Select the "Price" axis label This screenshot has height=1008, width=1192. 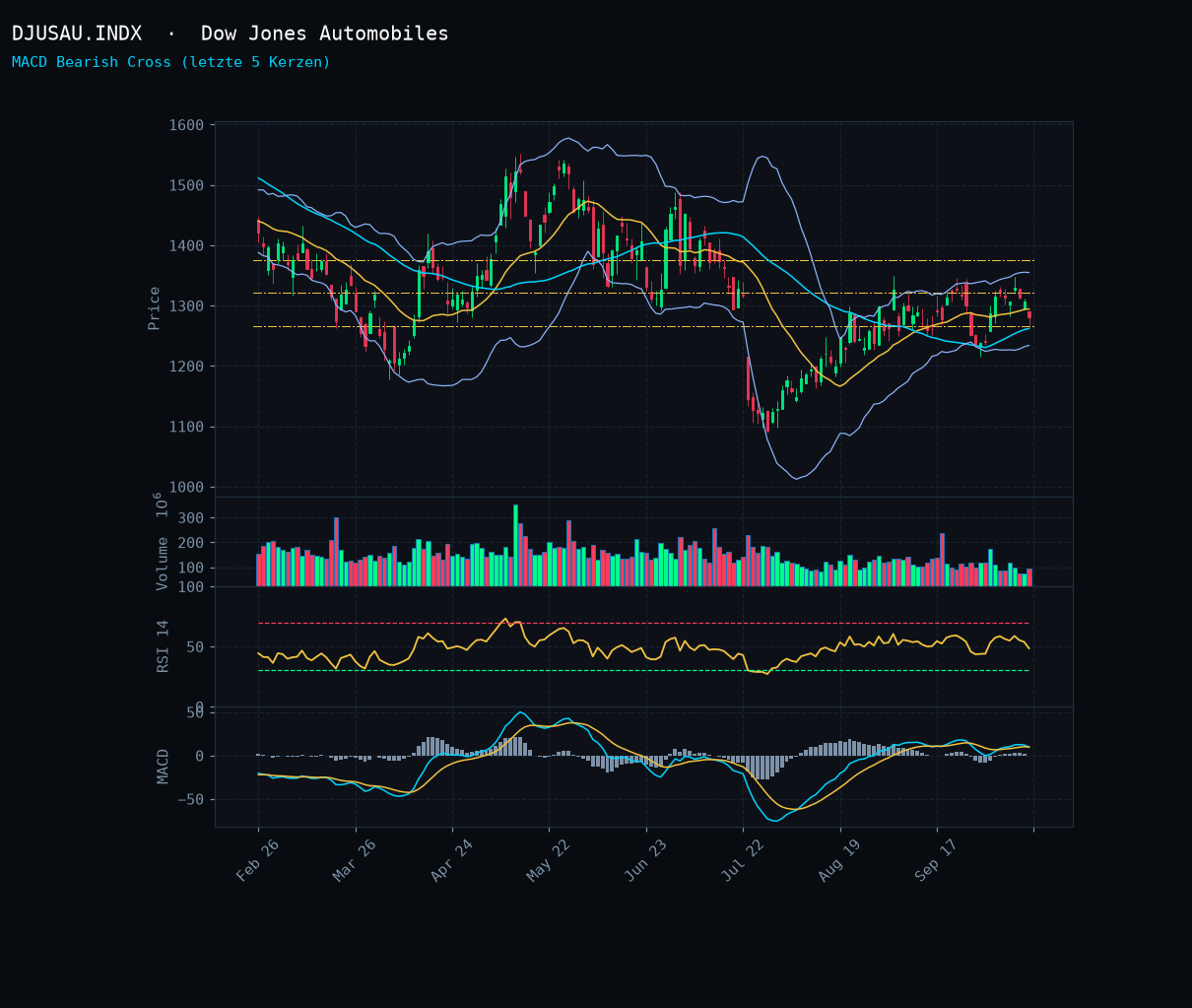click(x=155, y=307)
